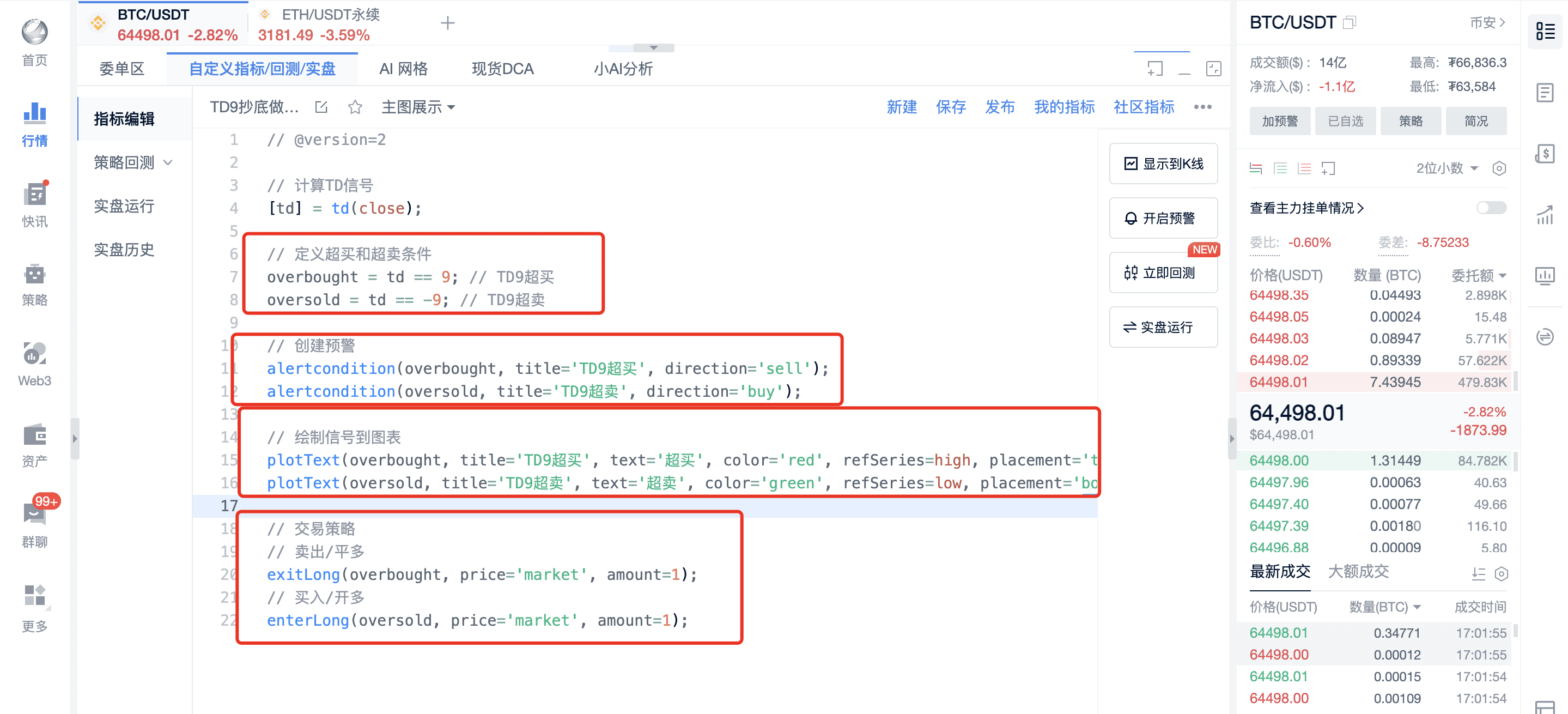Screen dimensions: 1568x714
Task: Expand left sidebar with arrow handle
Action: coord(75,438)
